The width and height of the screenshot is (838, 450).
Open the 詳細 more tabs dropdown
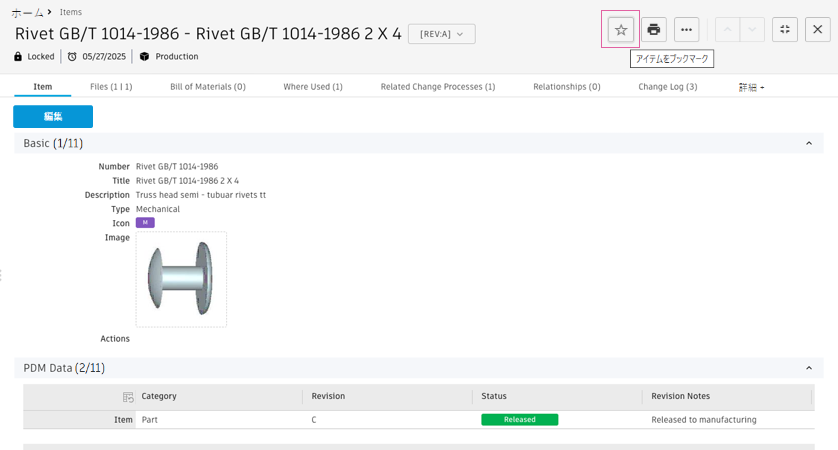[x=751, y=87]
